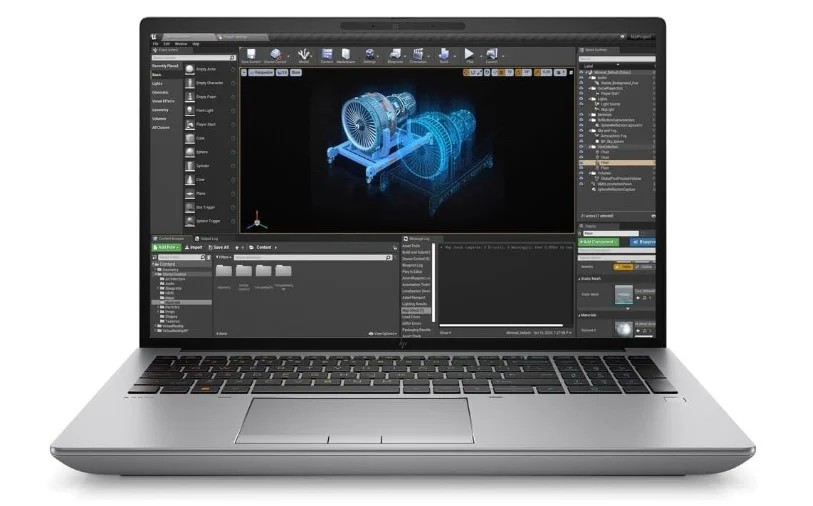This screenshot has height=506, width=813.
Task: Click the blue Blueprint button in Details
Action: click(643, 242)
